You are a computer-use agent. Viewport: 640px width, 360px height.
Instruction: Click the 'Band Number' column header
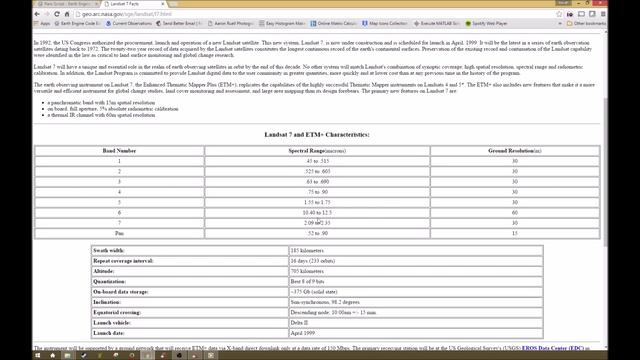(x=119, y=151)
